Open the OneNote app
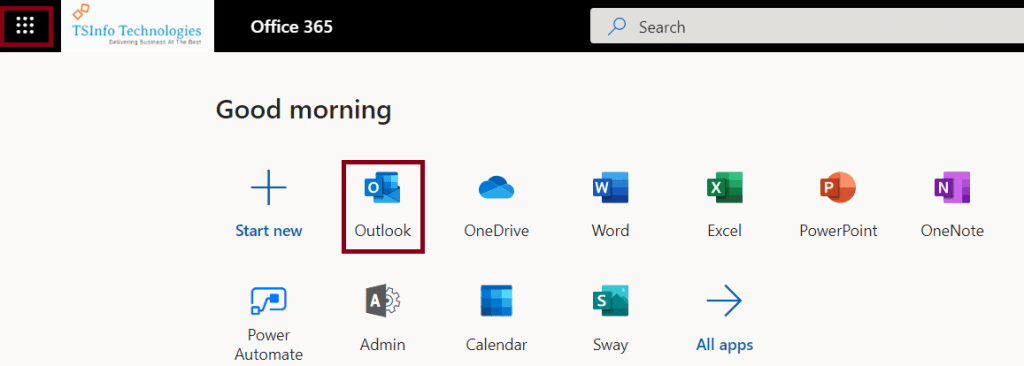1024x366 pixels. pos(952,206)
